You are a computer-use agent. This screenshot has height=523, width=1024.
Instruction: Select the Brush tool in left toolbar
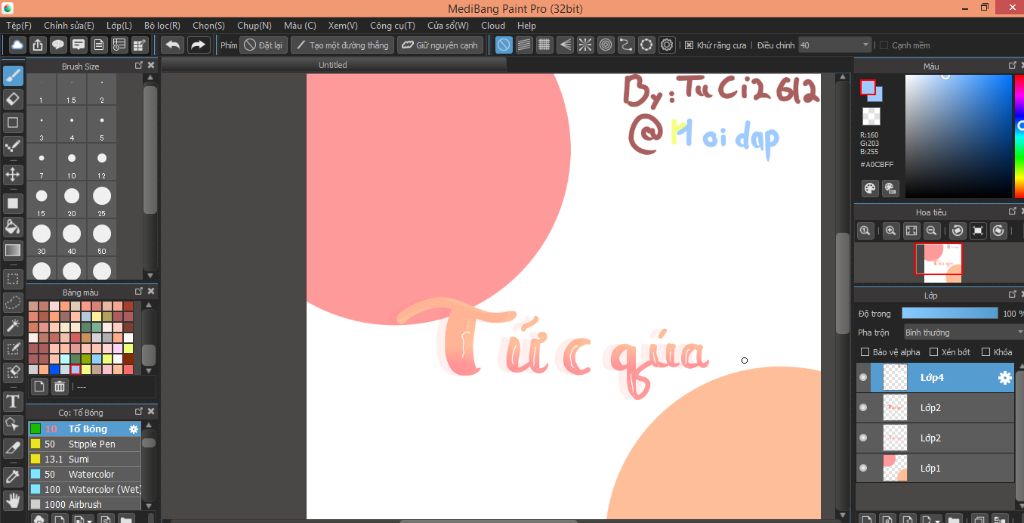point(12,76)
